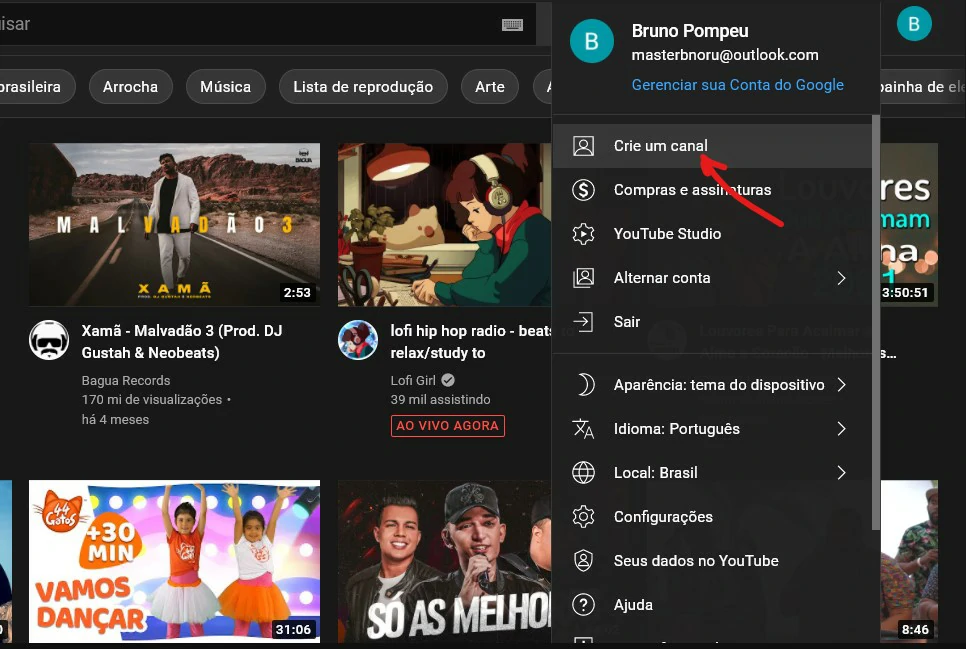The image size is (966, 649).
Task: Open Lofi Girl channel avatar
Action: (x=358, y=340)
